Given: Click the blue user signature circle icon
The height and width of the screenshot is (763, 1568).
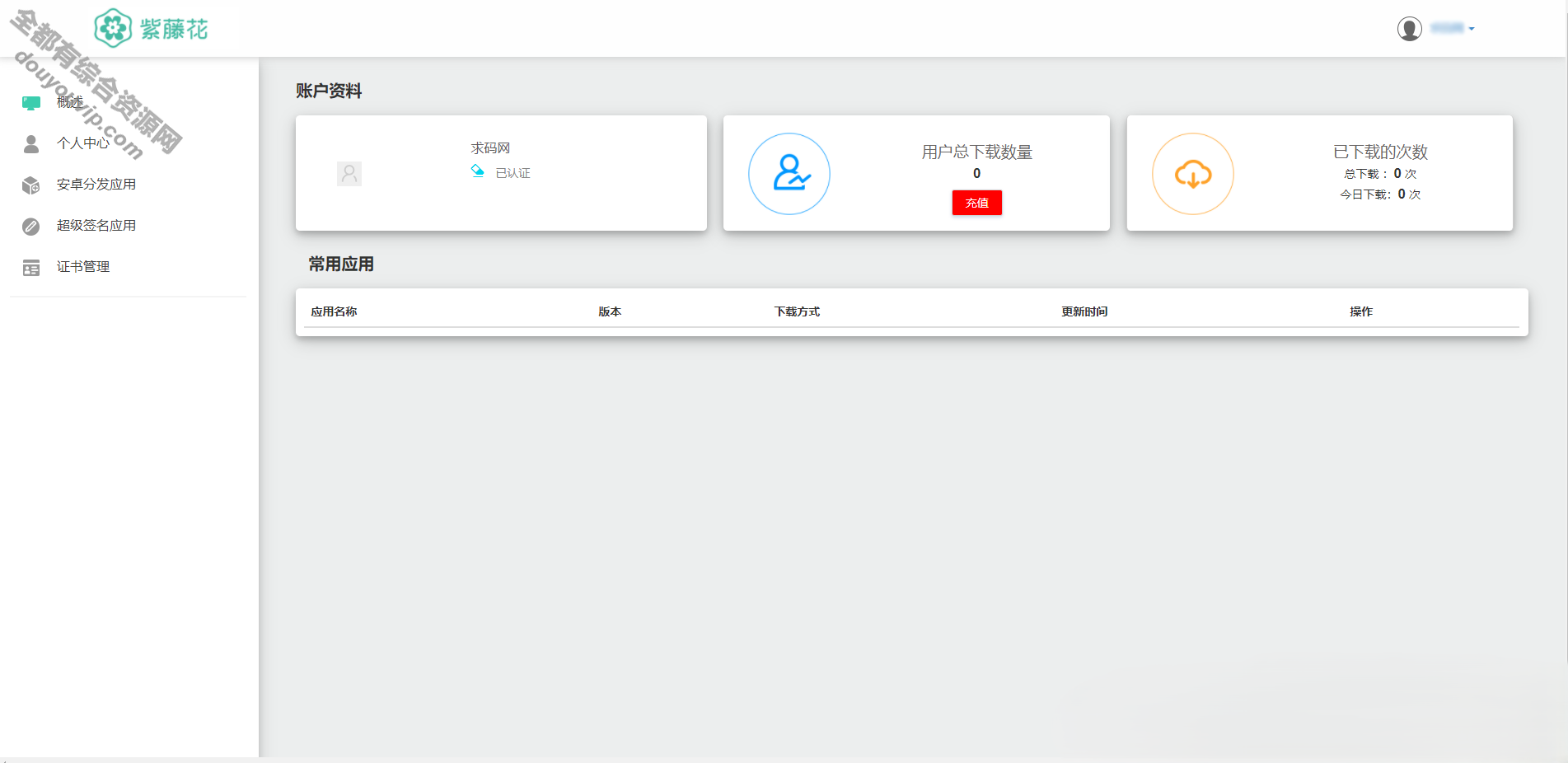Looking at the screenshot, I should (x=789, y=174).
